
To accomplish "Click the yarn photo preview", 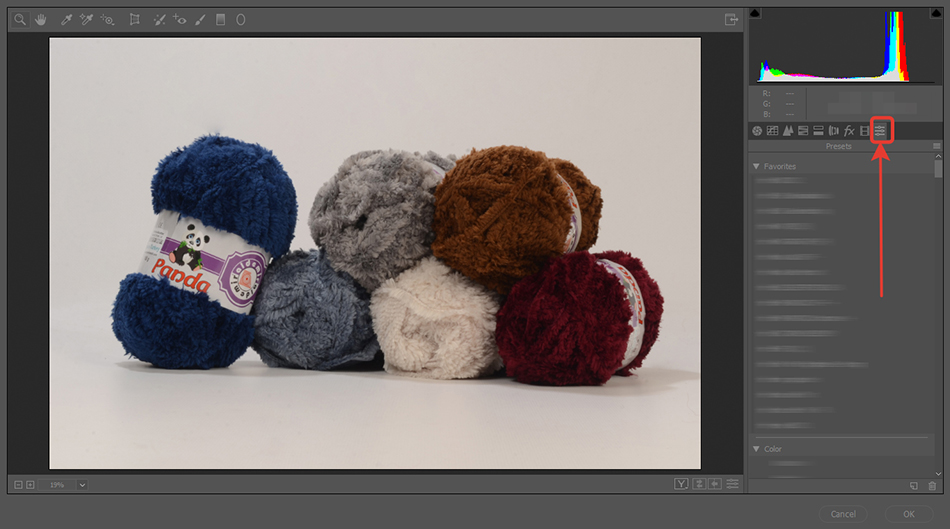I will [375, 253].
